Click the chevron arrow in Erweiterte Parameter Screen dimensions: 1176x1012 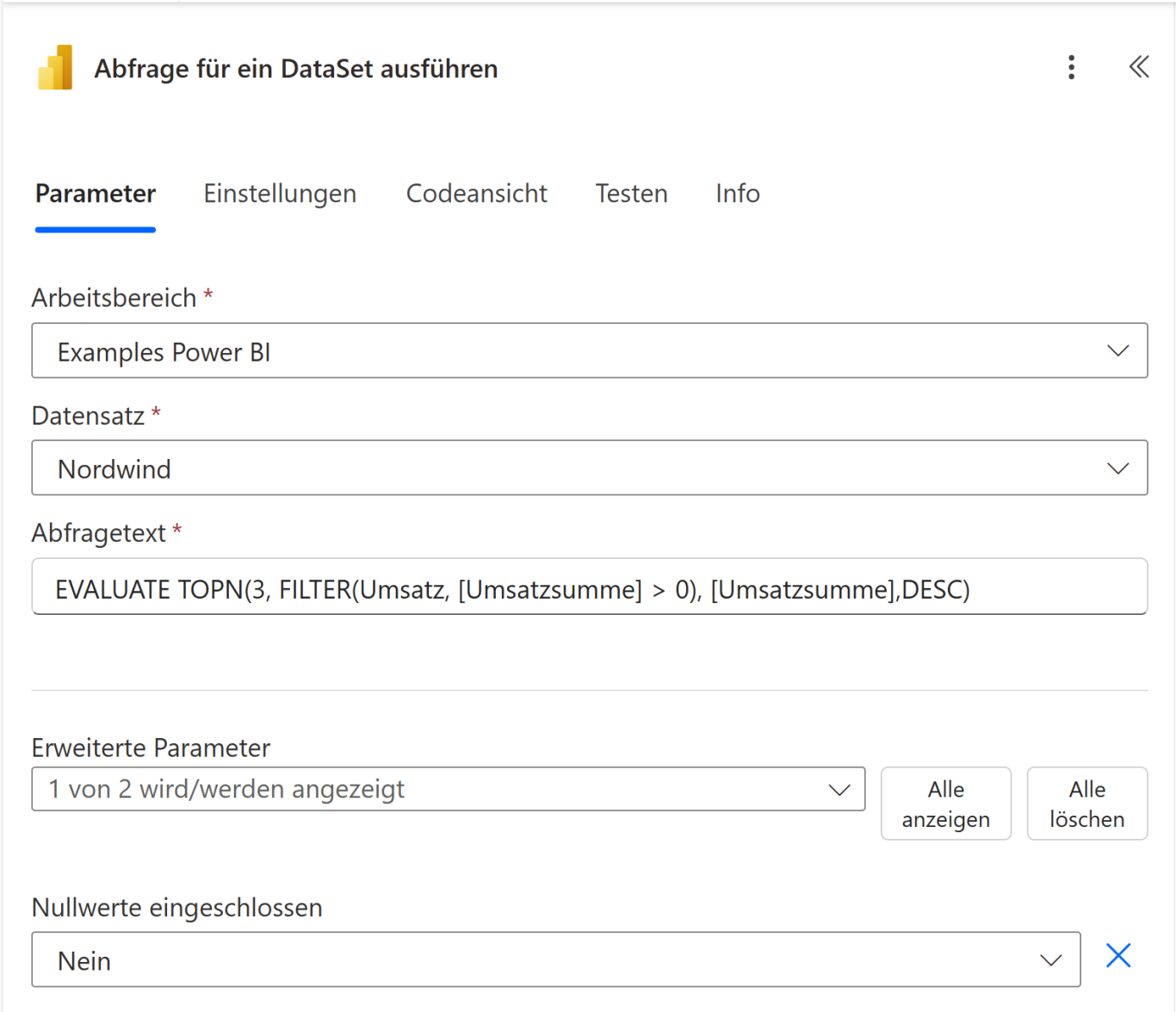839,790
